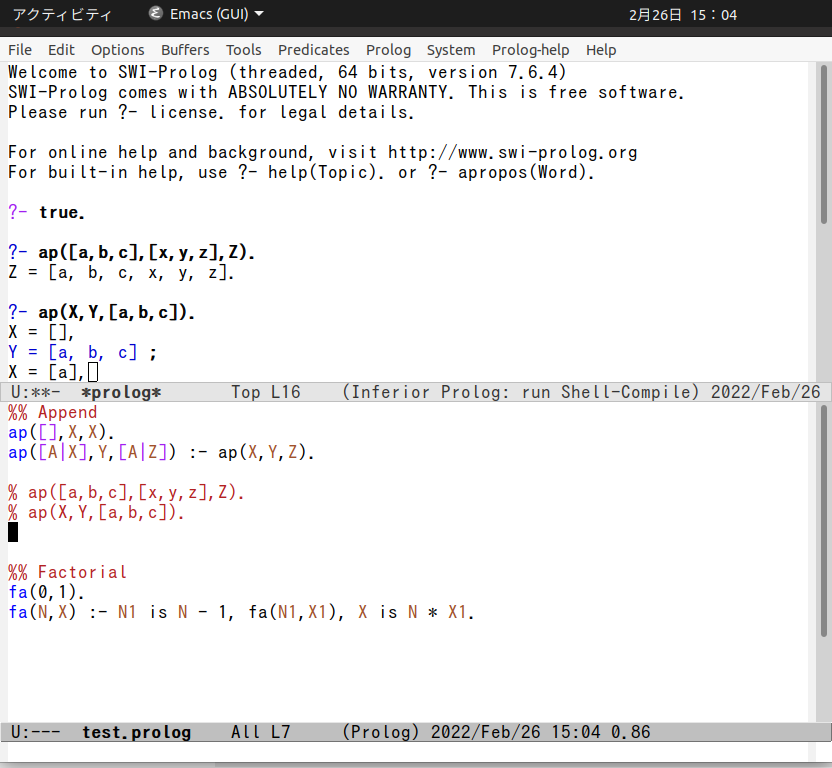Click the *prolog* buffer name in mode line
Screen dimensions: 832x768
pos(121,392)
